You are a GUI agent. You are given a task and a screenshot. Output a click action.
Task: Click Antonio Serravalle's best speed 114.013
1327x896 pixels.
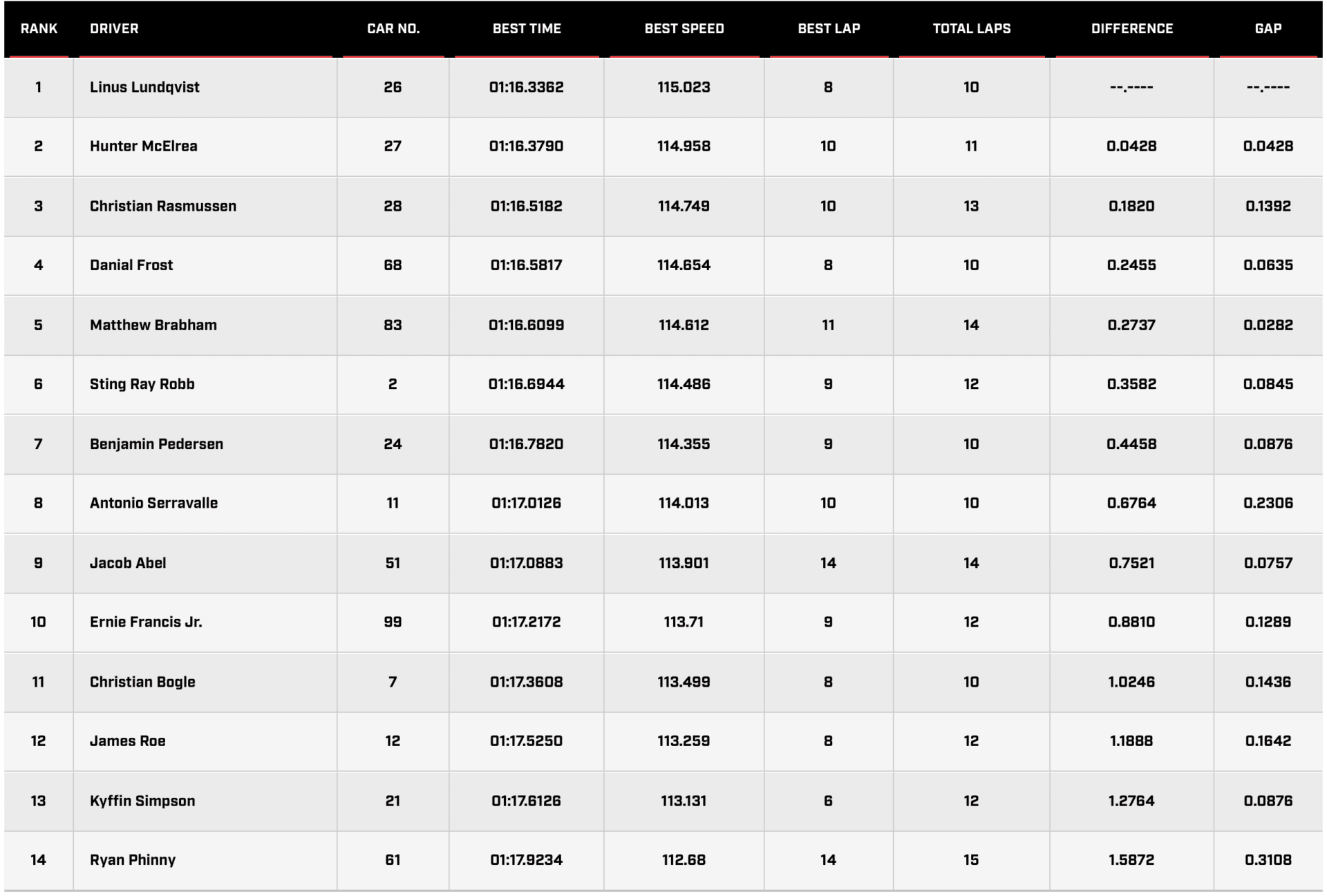pos(684,503)
